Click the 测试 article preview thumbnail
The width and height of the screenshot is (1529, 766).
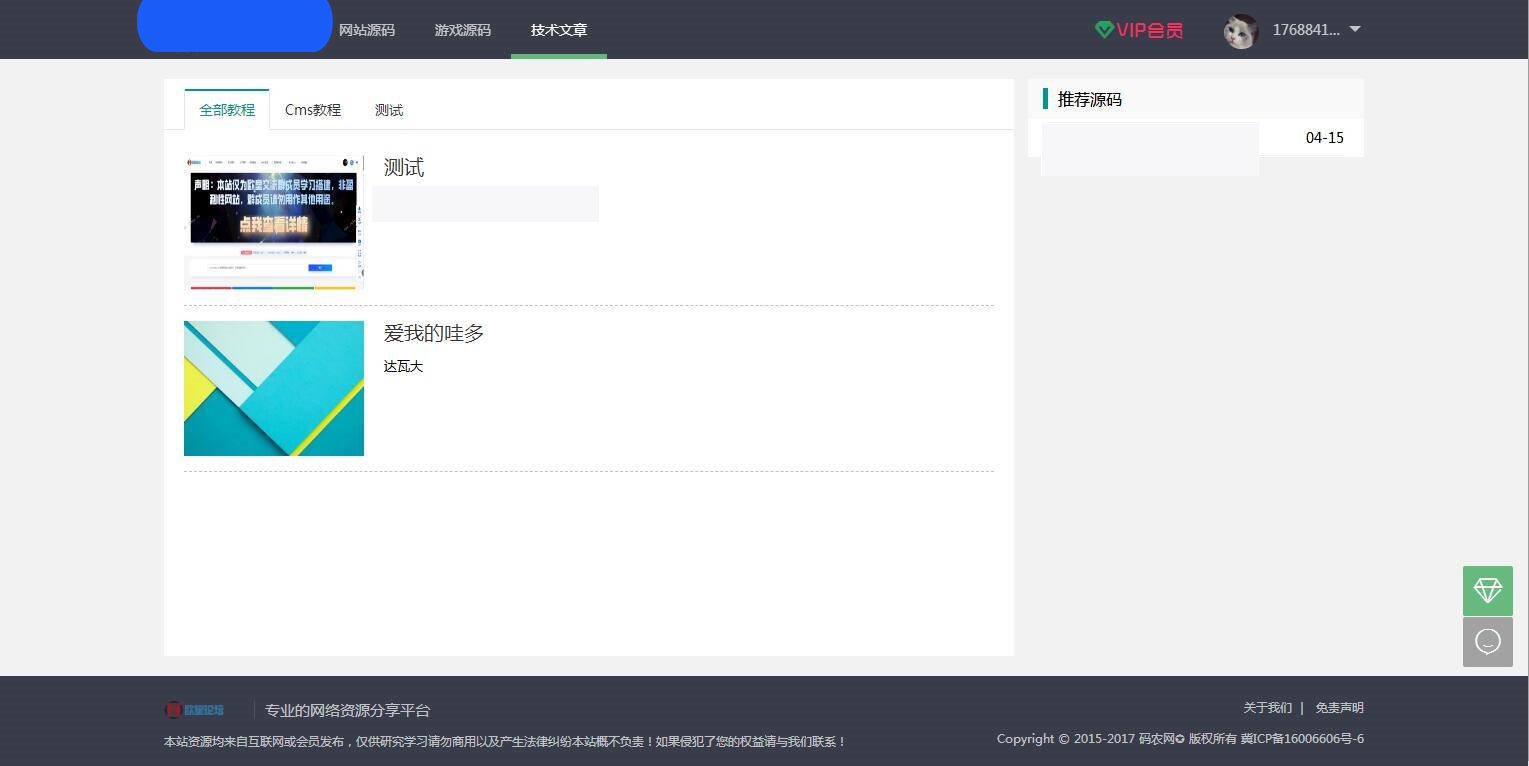(x=273, y=222)
